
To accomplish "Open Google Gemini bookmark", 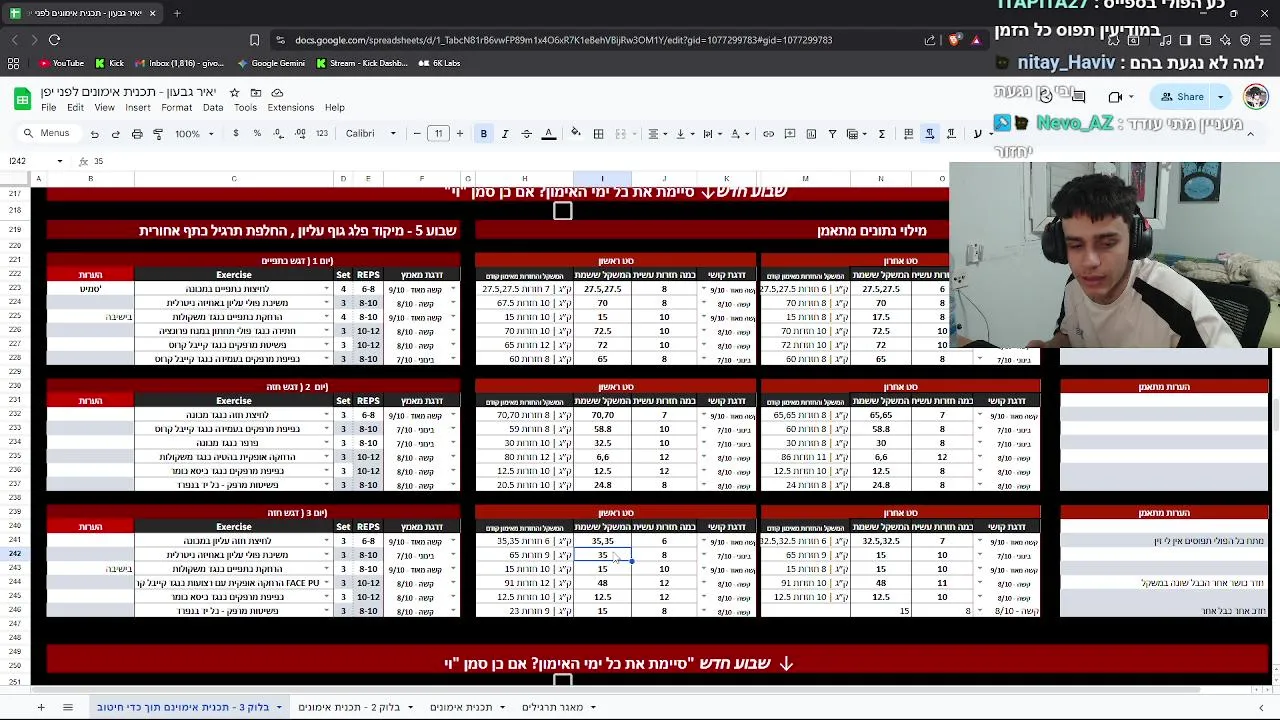I will pyautogui.click(x=271, y=63).
